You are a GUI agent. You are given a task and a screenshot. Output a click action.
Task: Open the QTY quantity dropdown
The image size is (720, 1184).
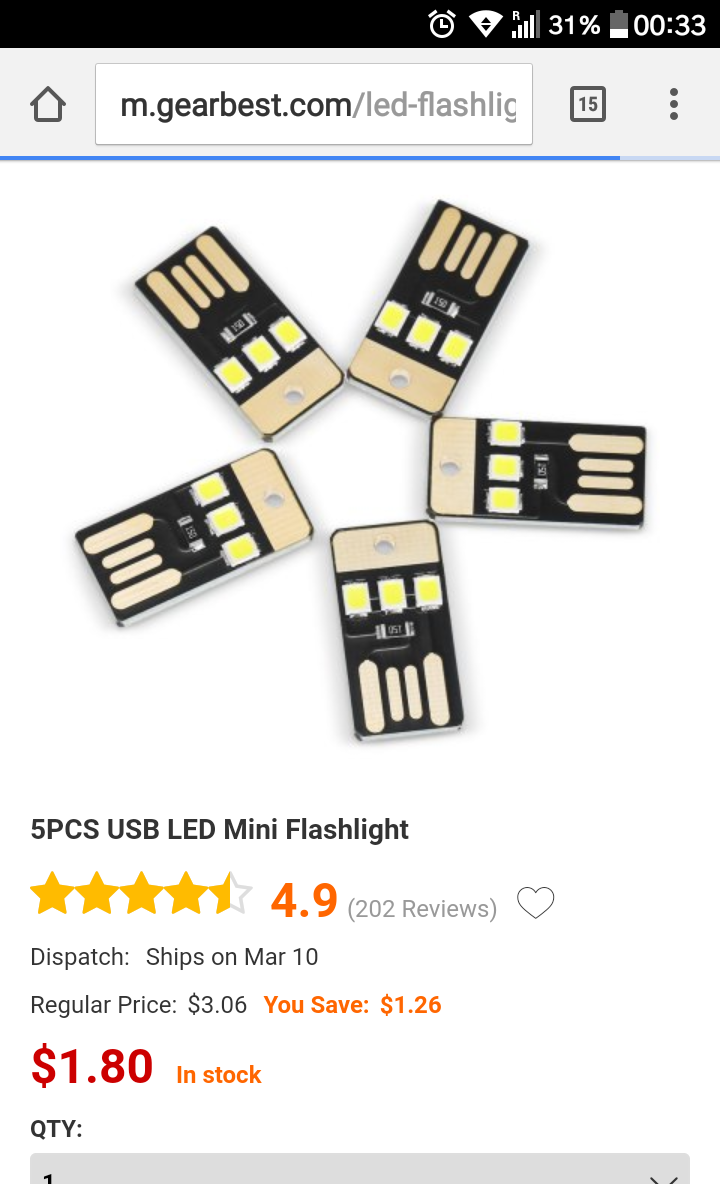click(360, 1168)
